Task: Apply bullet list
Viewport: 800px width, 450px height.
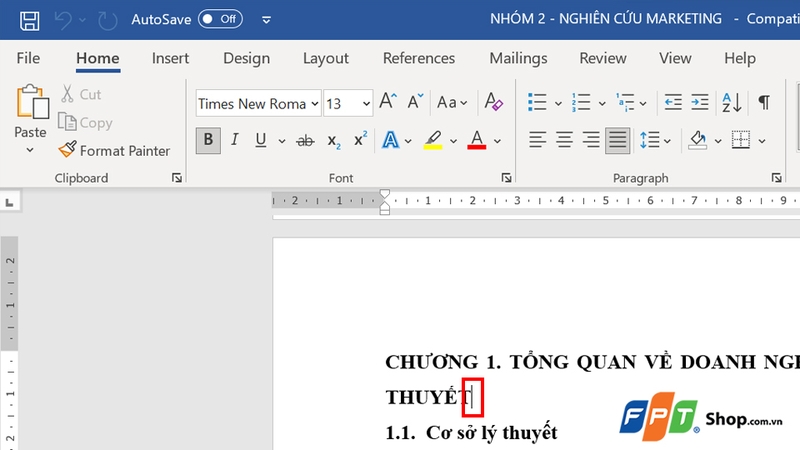Action: 537,102
